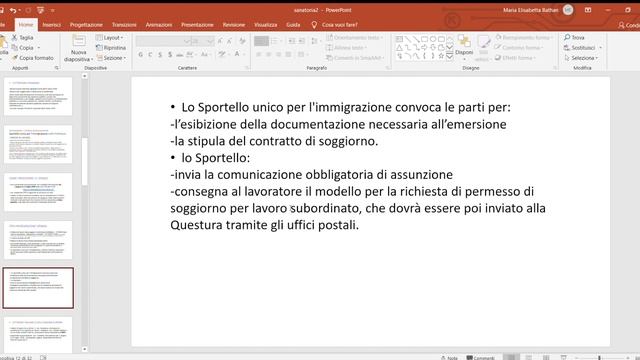Screen dimensions: 640x360
Task: Clear all text formatting
Action: [242, 41]
